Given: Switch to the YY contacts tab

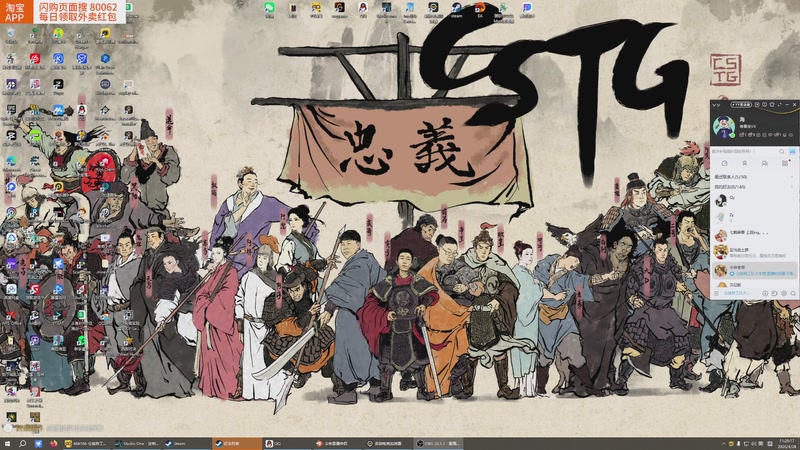Looking at the screenshot, I should tap(744, 163).
